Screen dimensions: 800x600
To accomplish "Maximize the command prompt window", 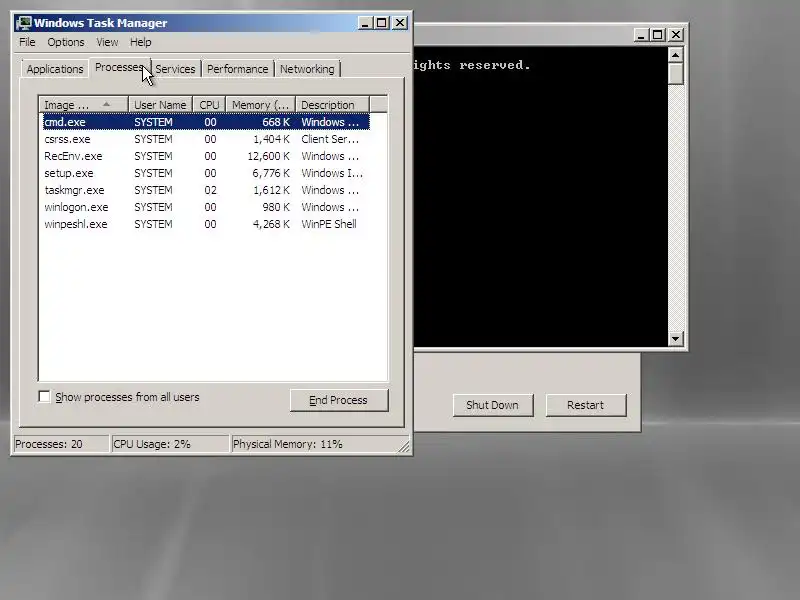I will point(658,35).
